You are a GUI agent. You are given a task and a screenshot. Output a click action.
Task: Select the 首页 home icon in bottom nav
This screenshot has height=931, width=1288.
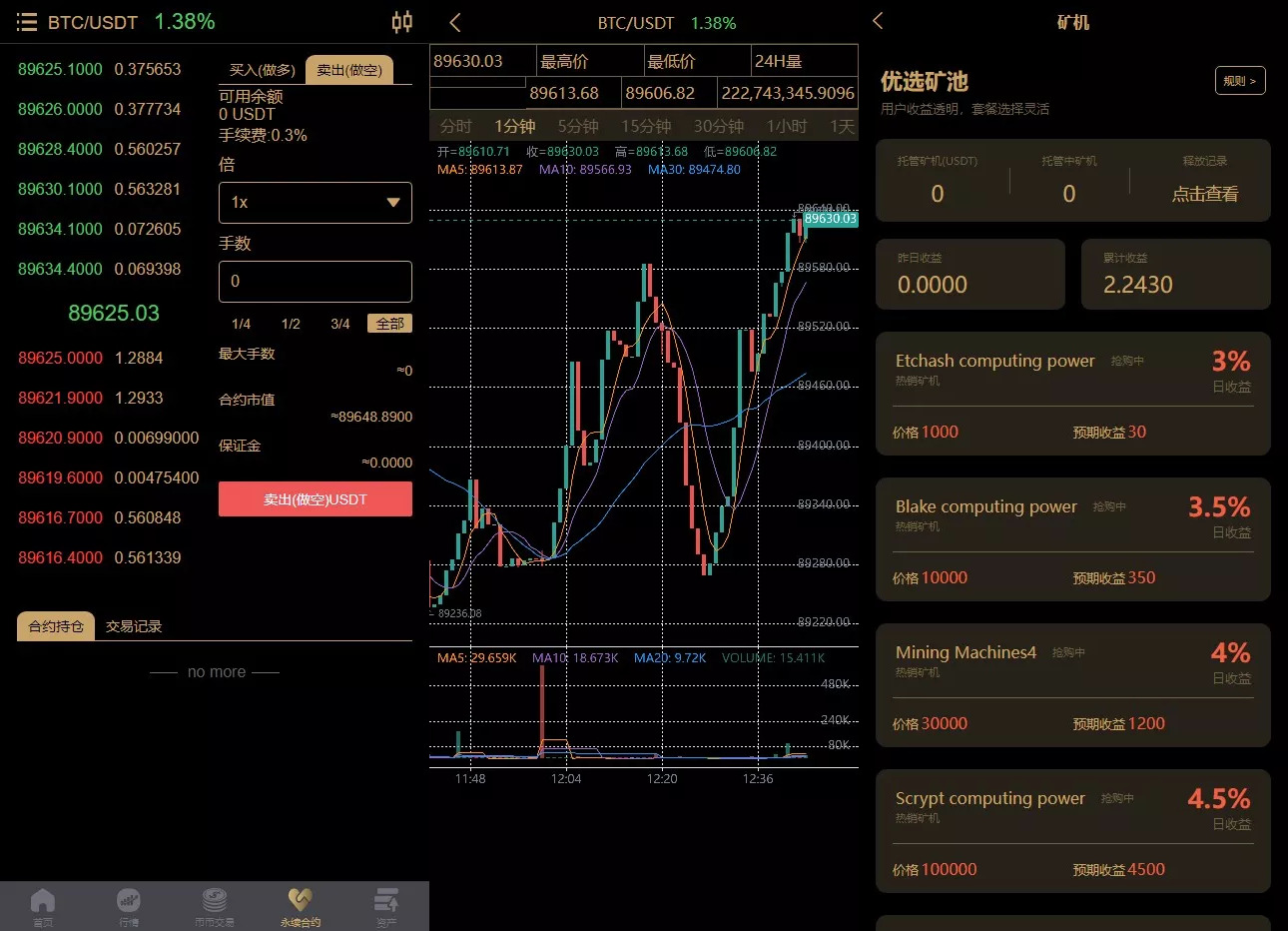42,904
